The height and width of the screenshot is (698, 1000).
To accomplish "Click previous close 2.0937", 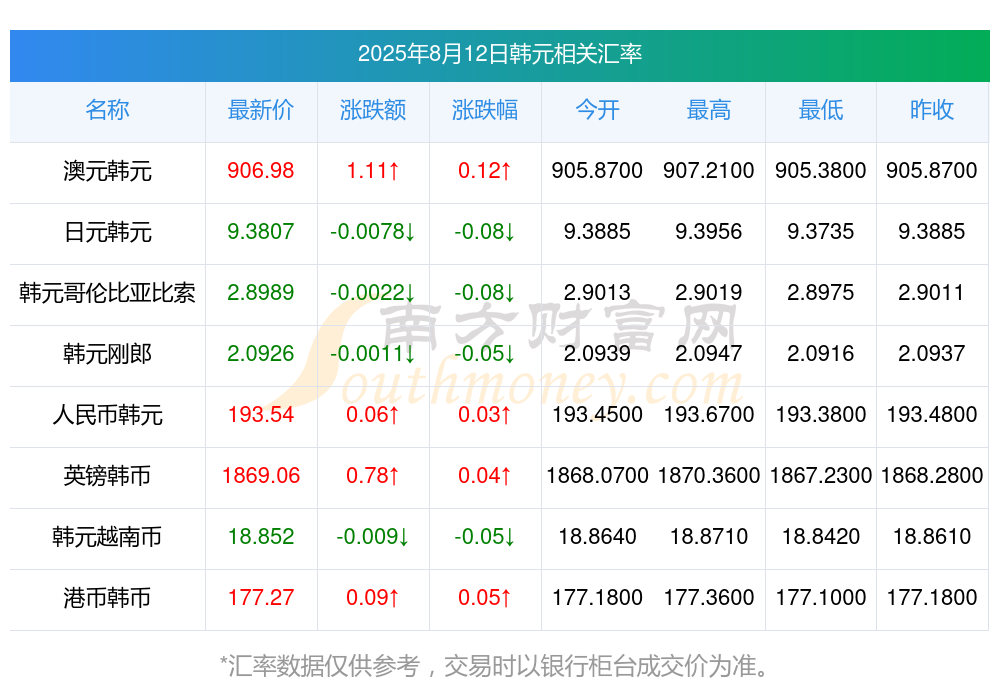I will point(932,353).
